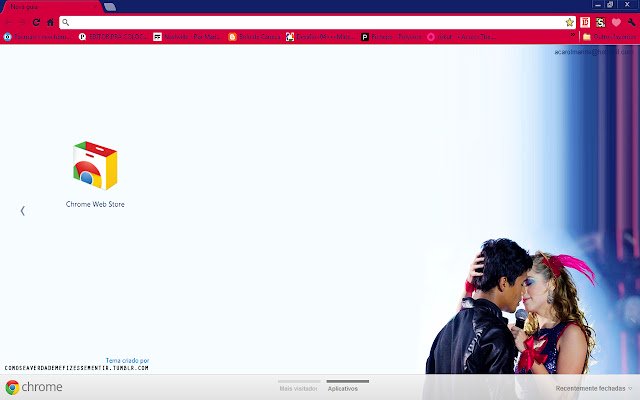Expand the Recentemente fechadas list
The image size is (640, 400).
click(594, 389)
